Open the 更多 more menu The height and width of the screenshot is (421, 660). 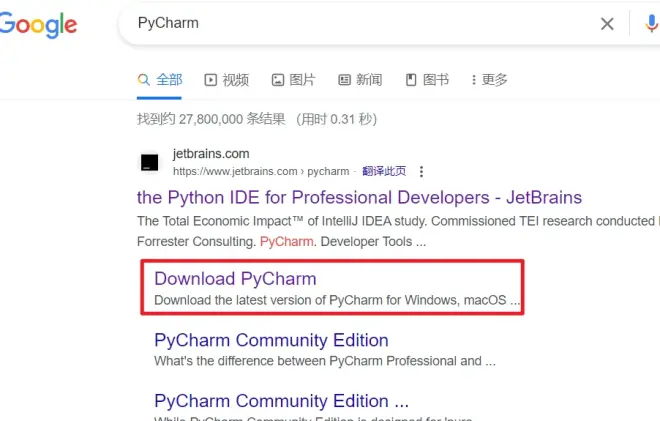click(x=489, y=80)
